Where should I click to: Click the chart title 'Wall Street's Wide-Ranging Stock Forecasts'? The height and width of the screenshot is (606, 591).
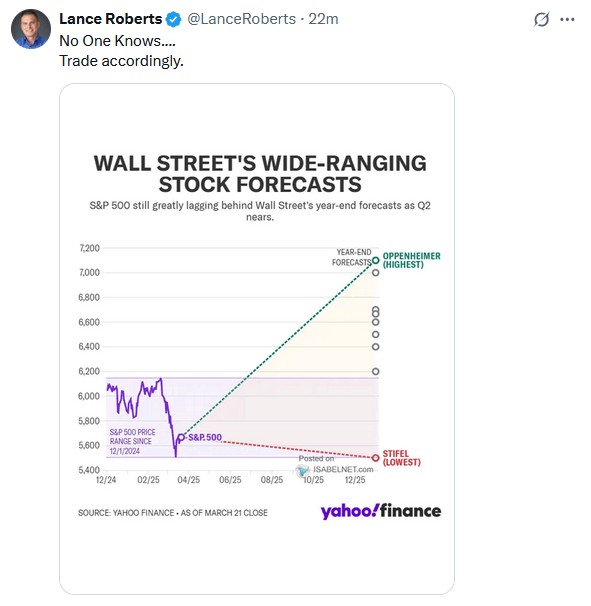[260, 174]
